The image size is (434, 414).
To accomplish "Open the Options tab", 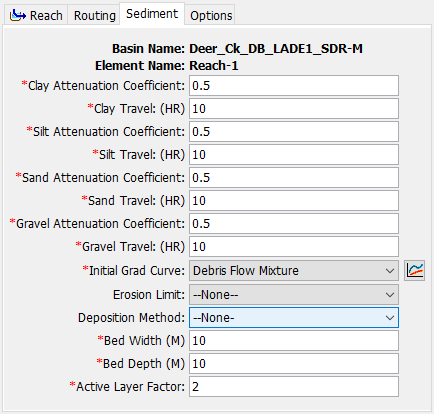I will coord(211,15).
